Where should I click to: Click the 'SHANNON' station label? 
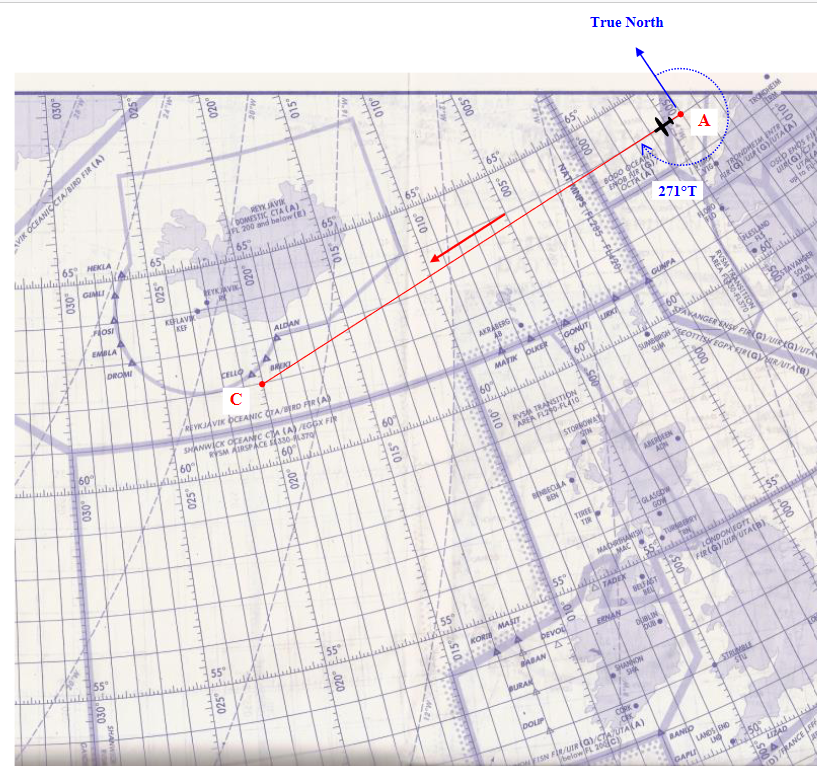(628, 665)
